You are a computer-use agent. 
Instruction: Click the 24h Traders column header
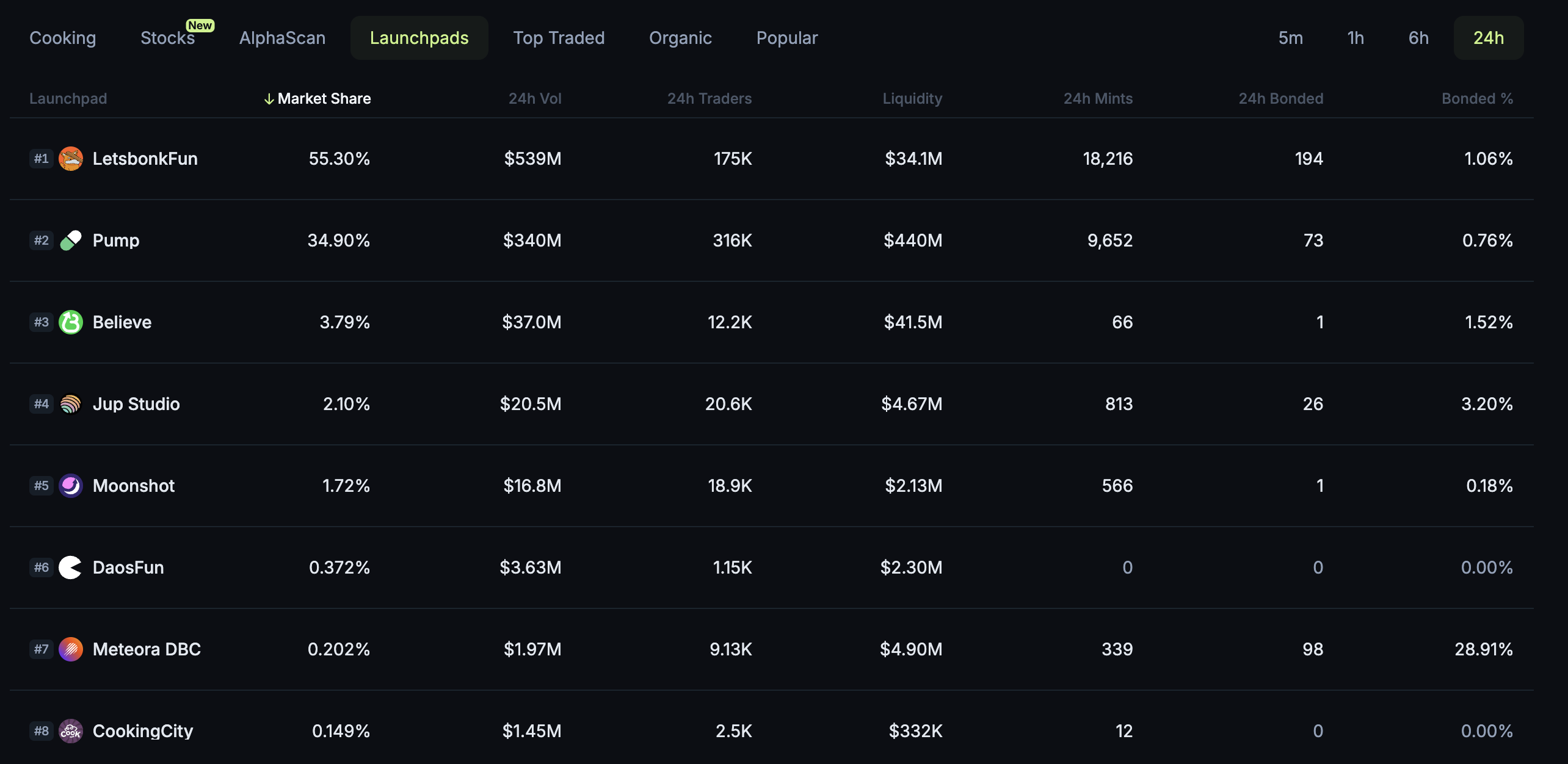pos(709,99)
